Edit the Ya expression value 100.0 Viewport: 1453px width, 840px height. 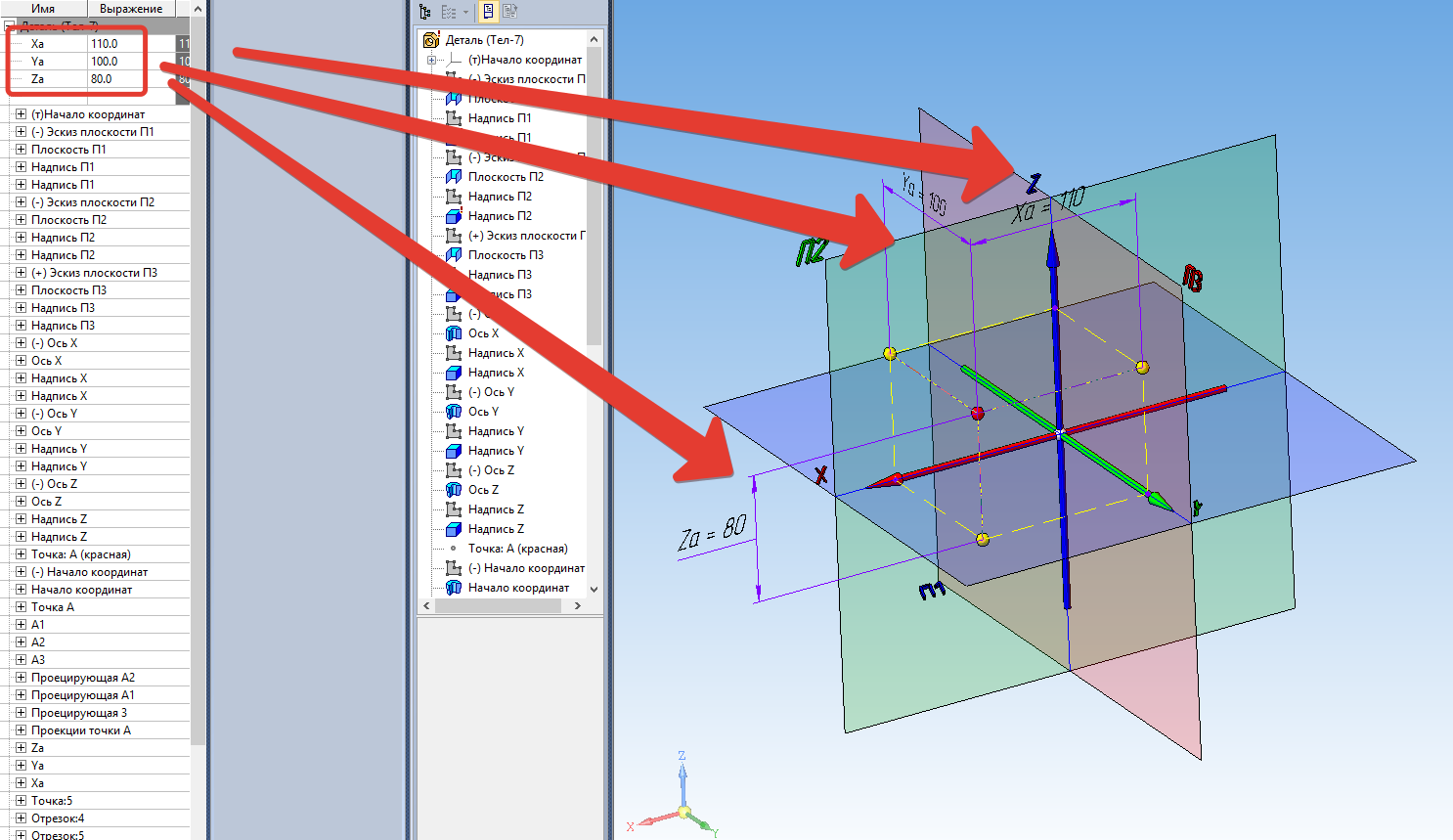coord(115,62)
